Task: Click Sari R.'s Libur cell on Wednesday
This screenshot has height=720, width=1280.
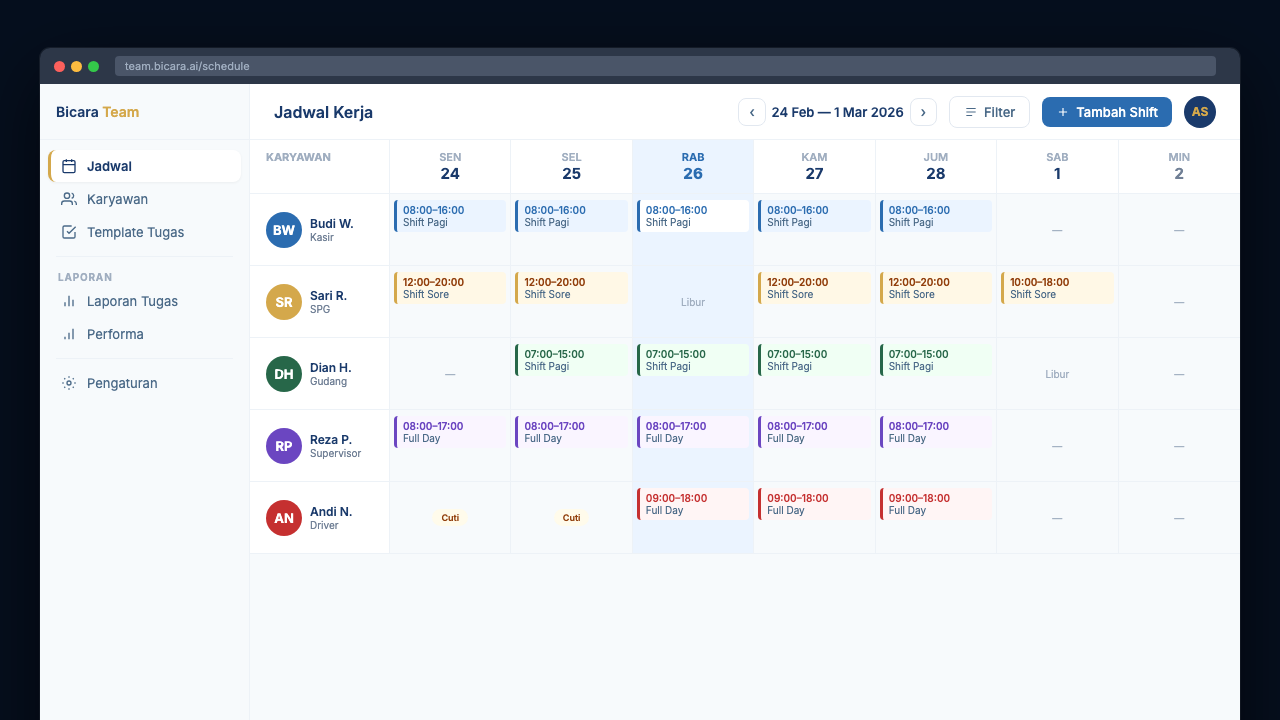Action: point(692,302)
